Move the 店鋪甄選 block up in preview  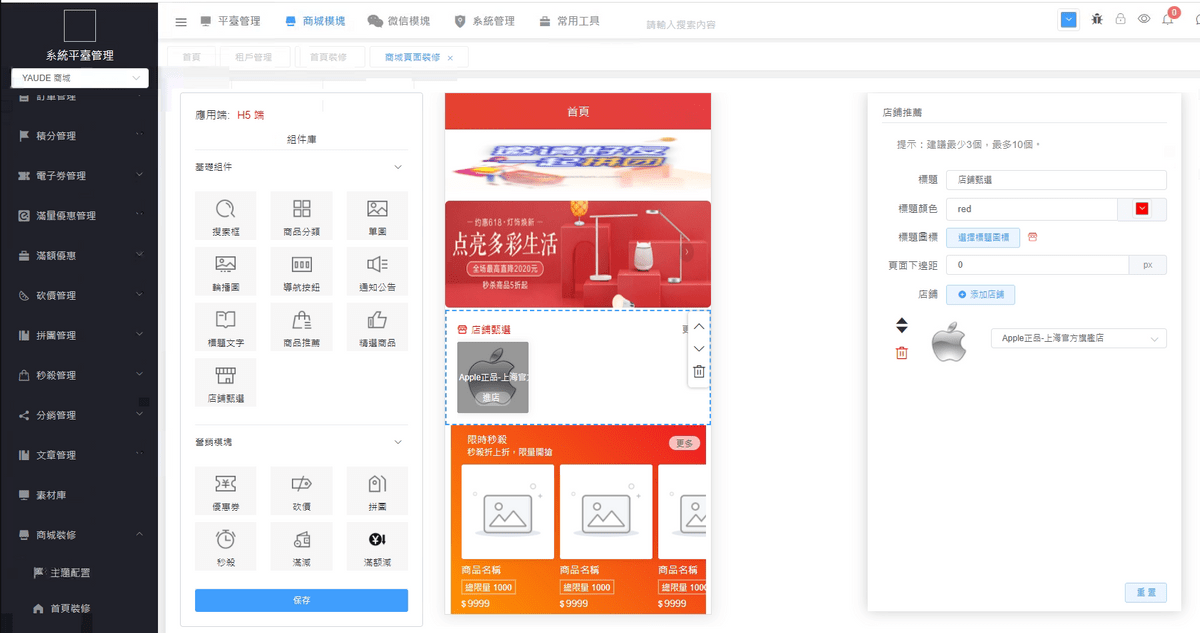click(699, 326)
